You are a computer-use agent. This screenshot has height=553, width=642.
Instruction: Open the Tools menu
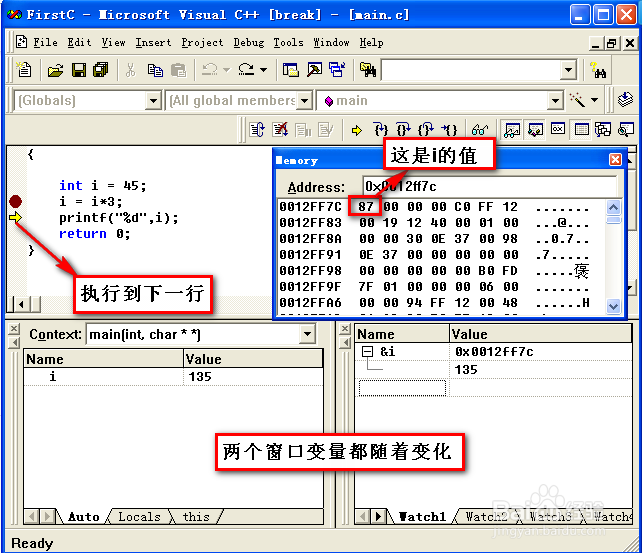point(288,43)
